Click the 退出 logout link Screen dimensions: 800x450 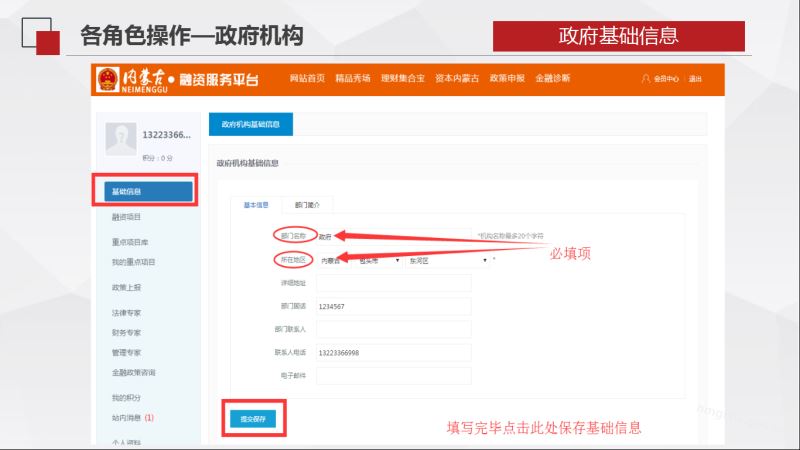[695, 79]
